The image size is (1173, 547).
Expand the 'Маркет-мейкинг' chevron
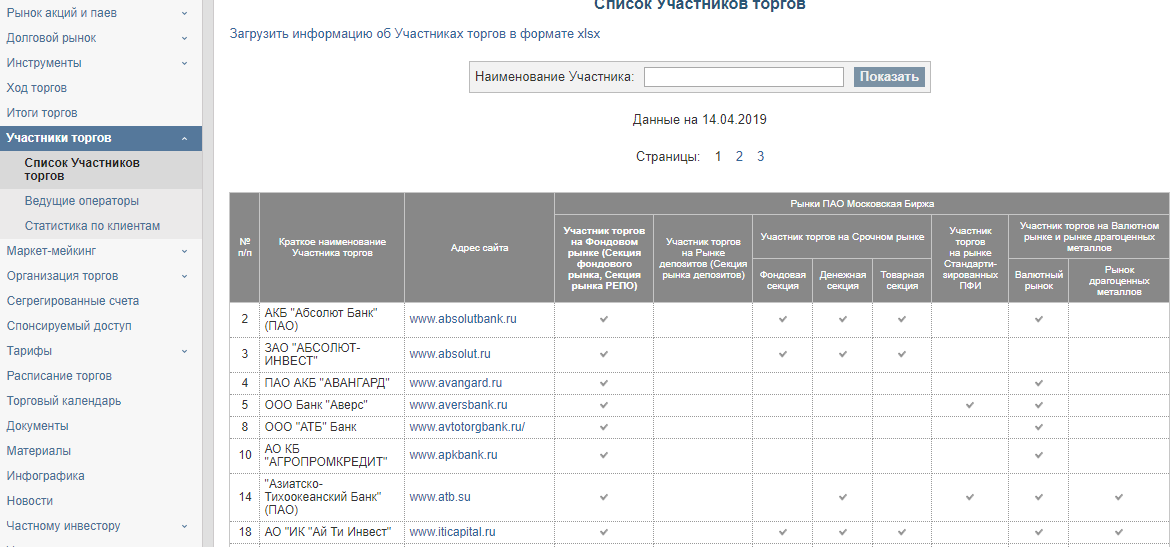coord(185,251)
